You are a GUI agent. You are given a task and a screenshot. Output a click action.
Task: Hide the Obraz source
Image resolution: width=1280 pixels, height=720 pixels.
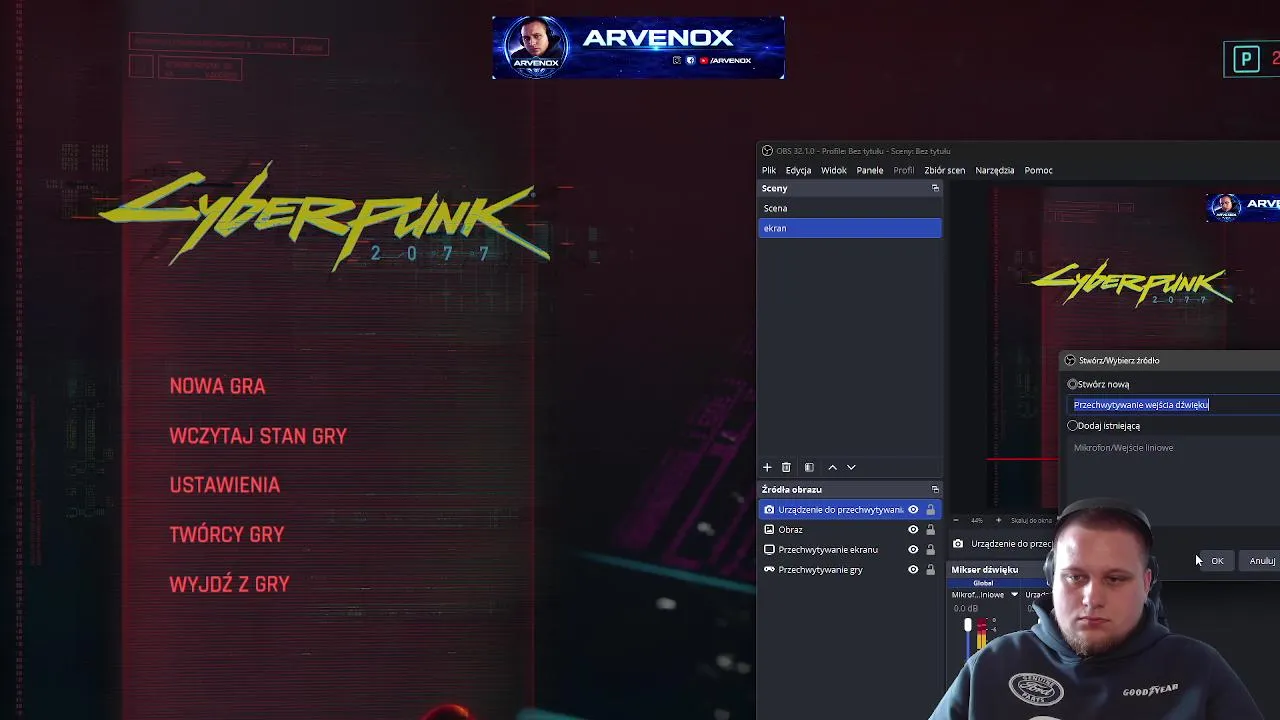[913, 530]
